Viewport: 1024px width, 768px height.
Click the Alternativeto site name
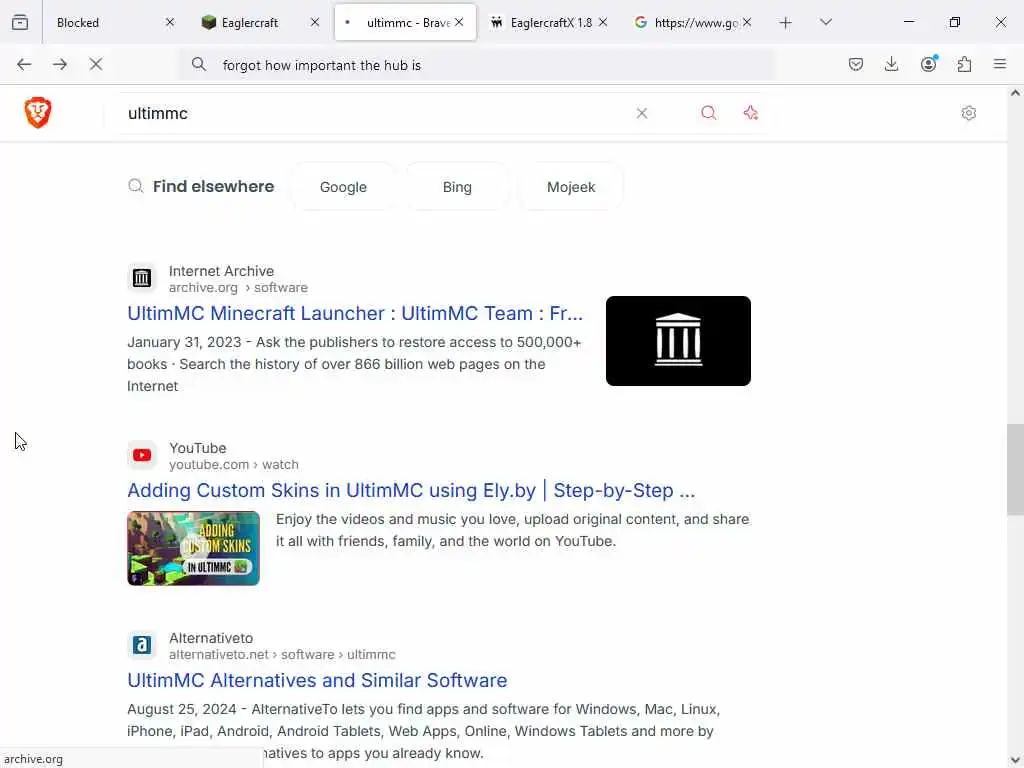pyautogui.click(x=211, y=638)
